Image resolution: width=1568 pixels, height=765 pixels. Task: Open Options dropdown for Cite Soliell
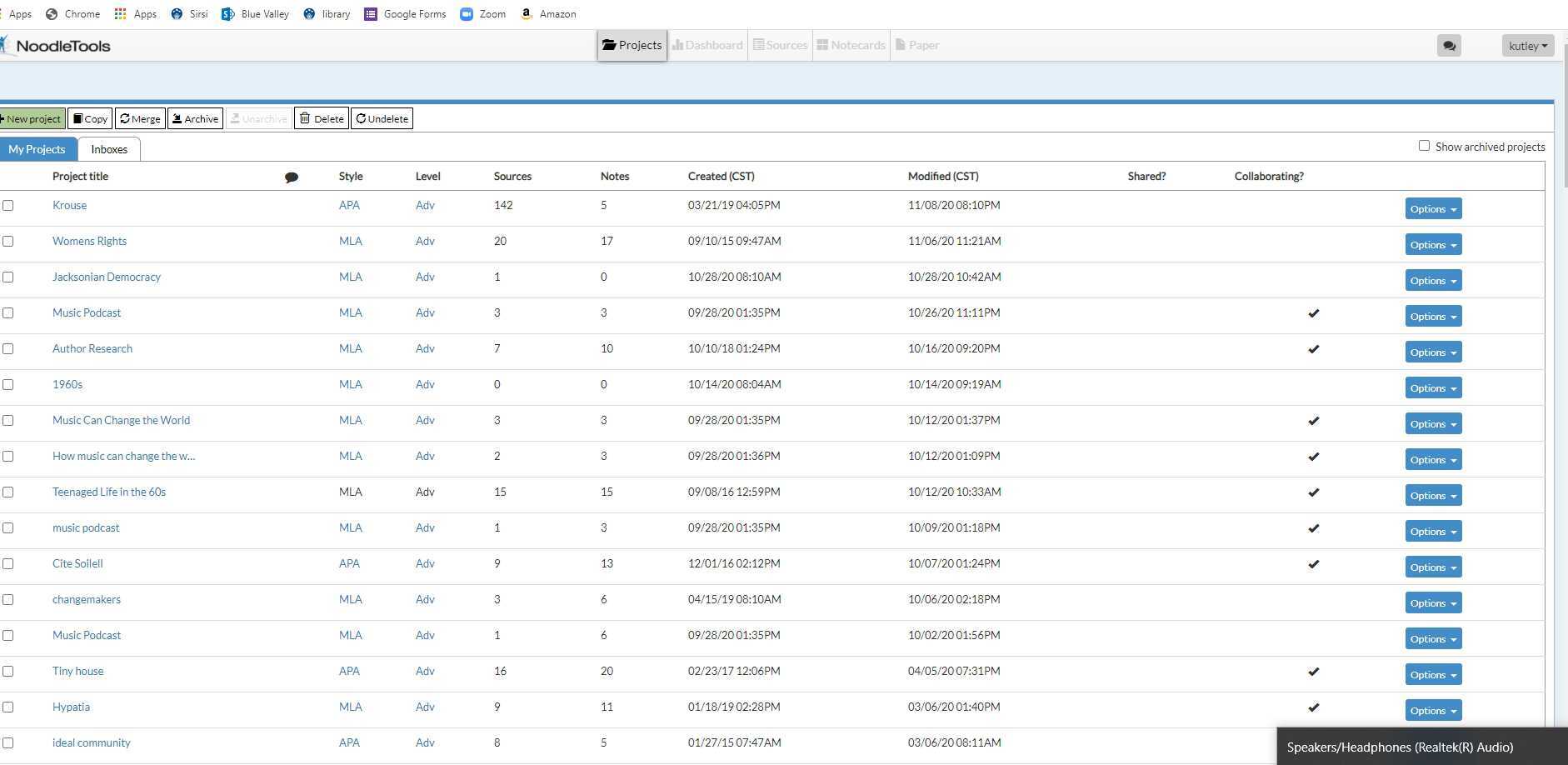1432,567
